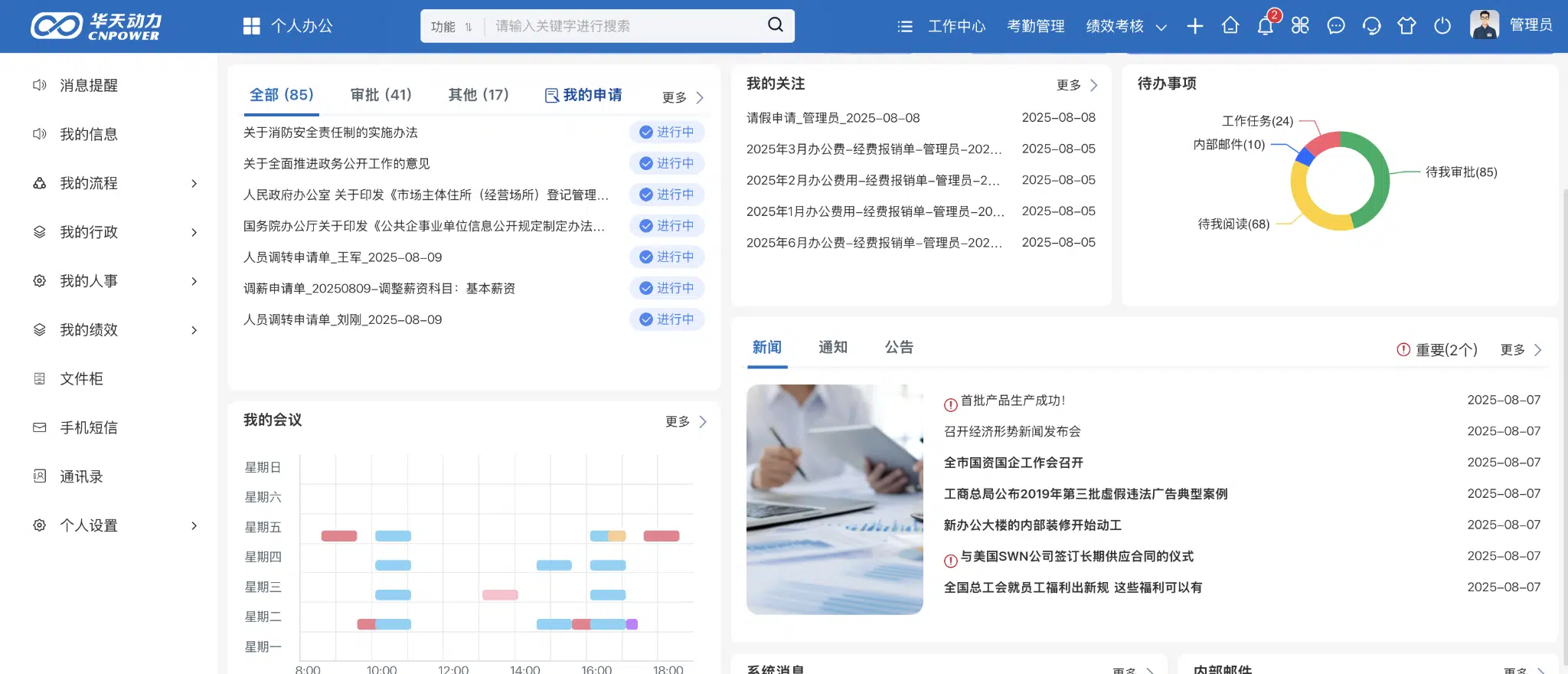
Task: Click the search magnifier icon
Action: 775,25
